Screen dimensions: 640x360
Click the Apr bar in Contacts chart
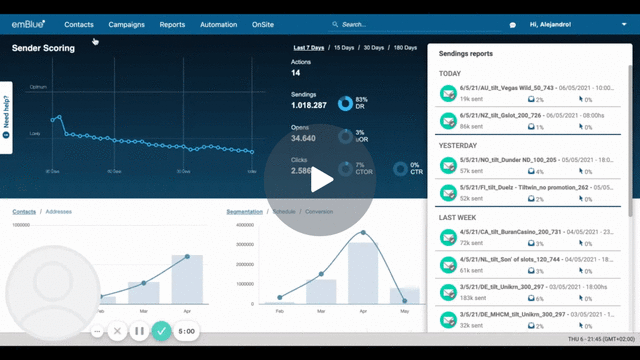click(187, 279)
